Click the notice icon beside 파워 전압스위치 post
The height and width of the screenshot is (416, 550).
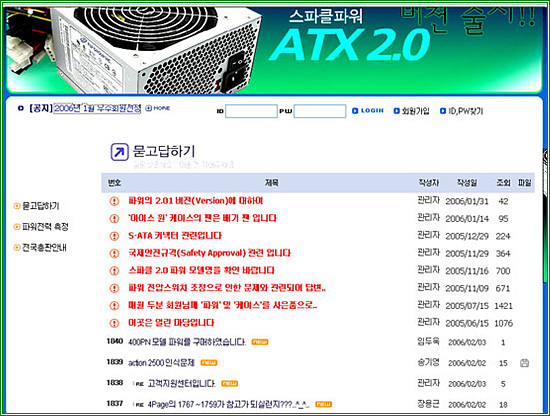[114, 288]
